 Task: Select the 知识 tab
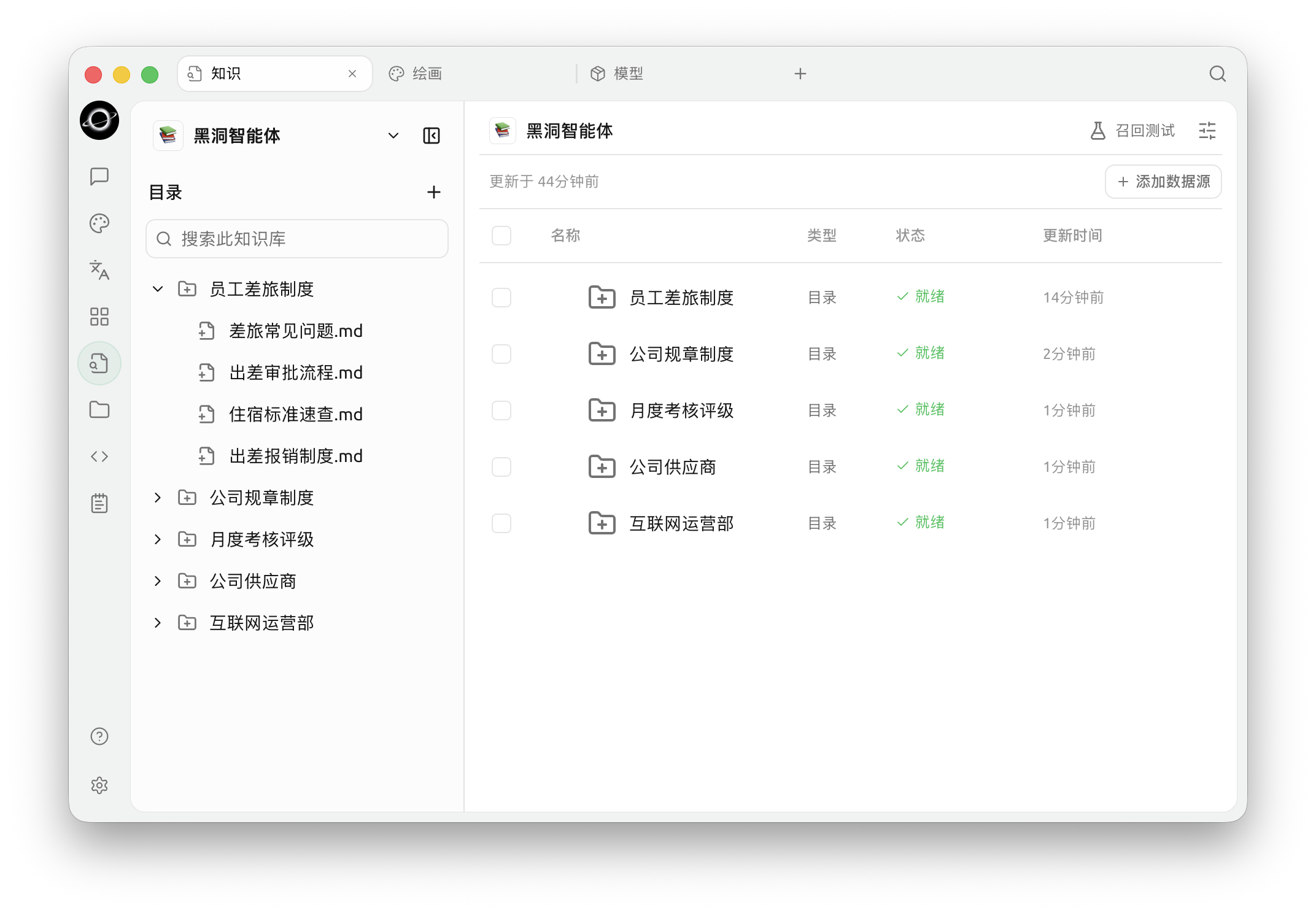tap(275, 74)
